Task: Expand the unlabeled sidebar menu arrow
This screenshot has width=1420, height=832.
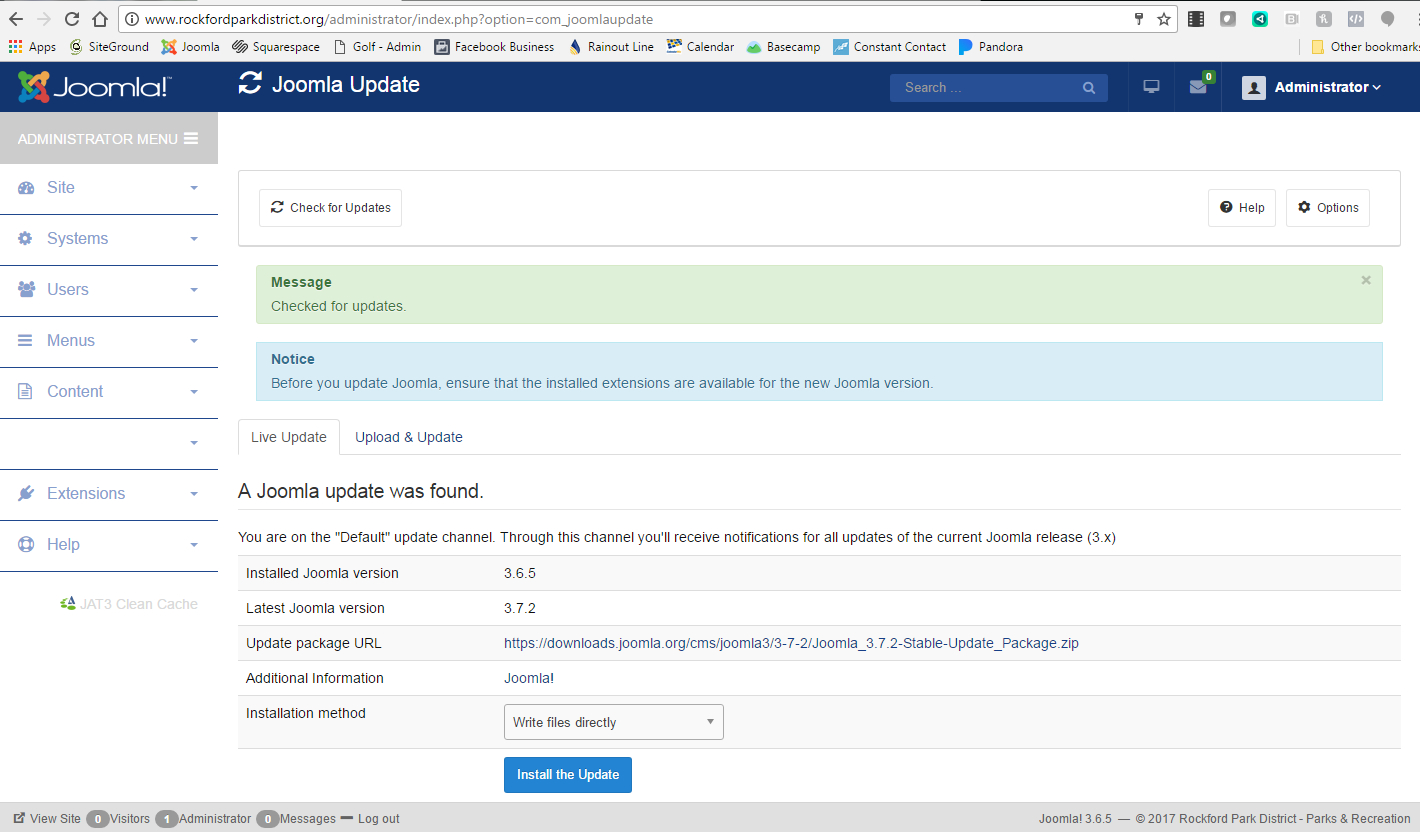Action: pyautogui.click(x=194, y=443)
